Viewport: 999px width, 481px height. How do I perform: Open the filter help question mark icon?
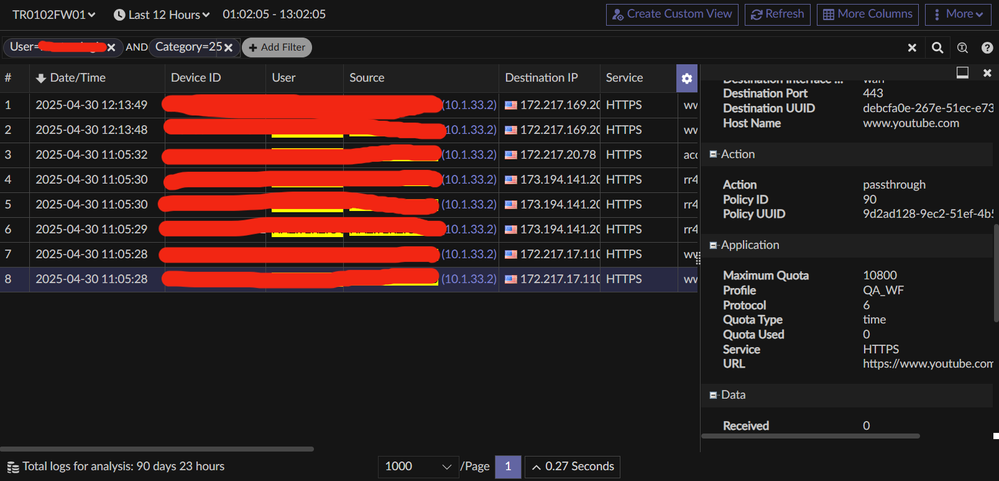(x=987, y=48)
